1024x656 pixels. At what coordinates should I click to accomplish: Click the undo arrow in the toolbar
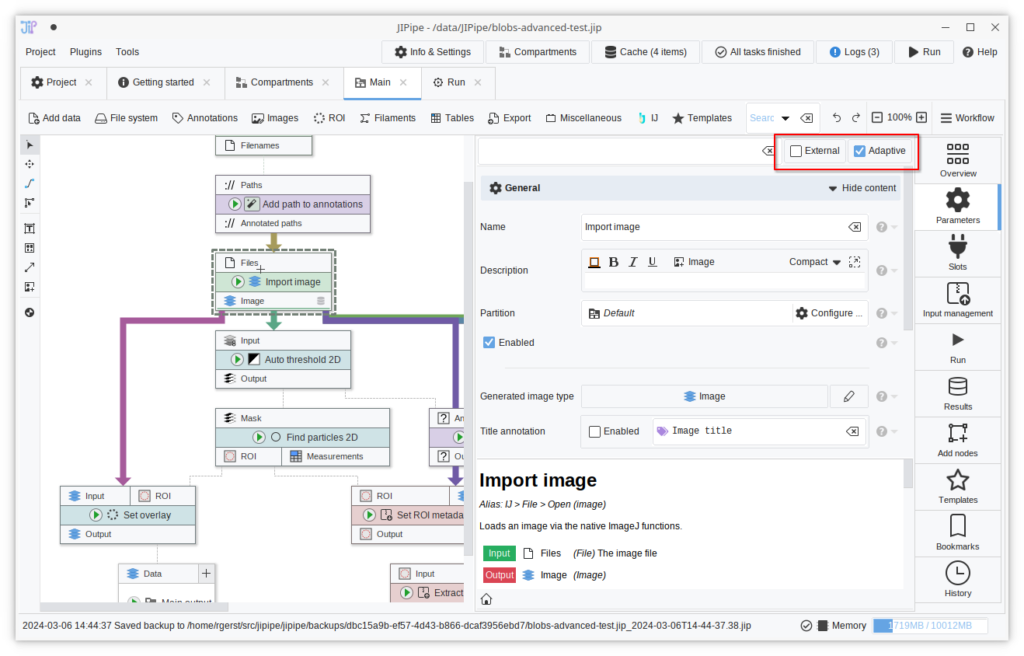837,118
